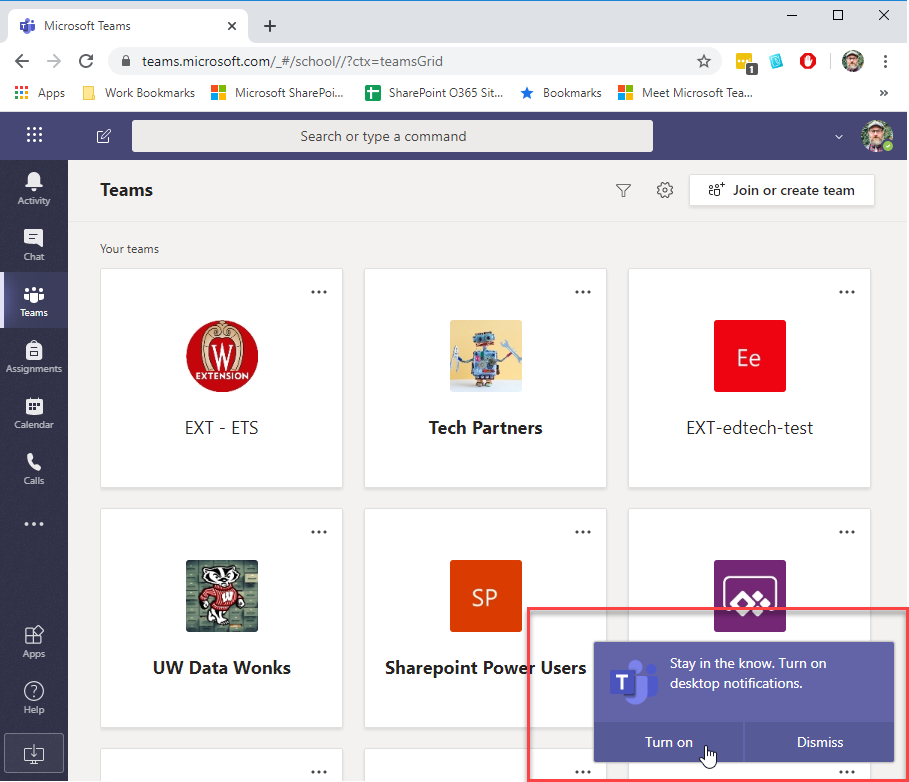Open the Tech Partners robot thumbnail

coord(486,356)
